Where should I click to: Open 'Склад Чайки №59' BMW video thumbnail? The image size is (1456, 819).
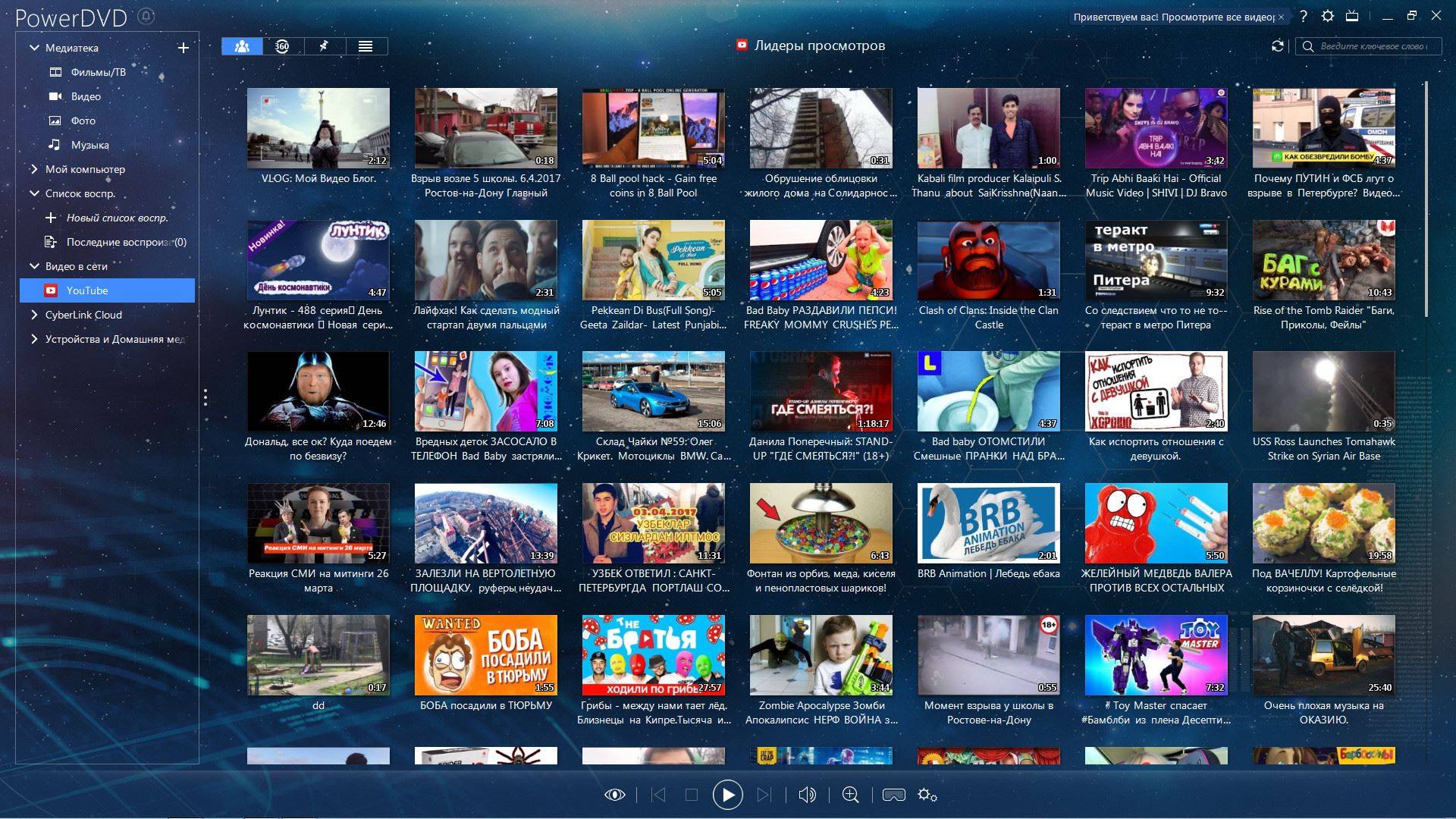654,391
